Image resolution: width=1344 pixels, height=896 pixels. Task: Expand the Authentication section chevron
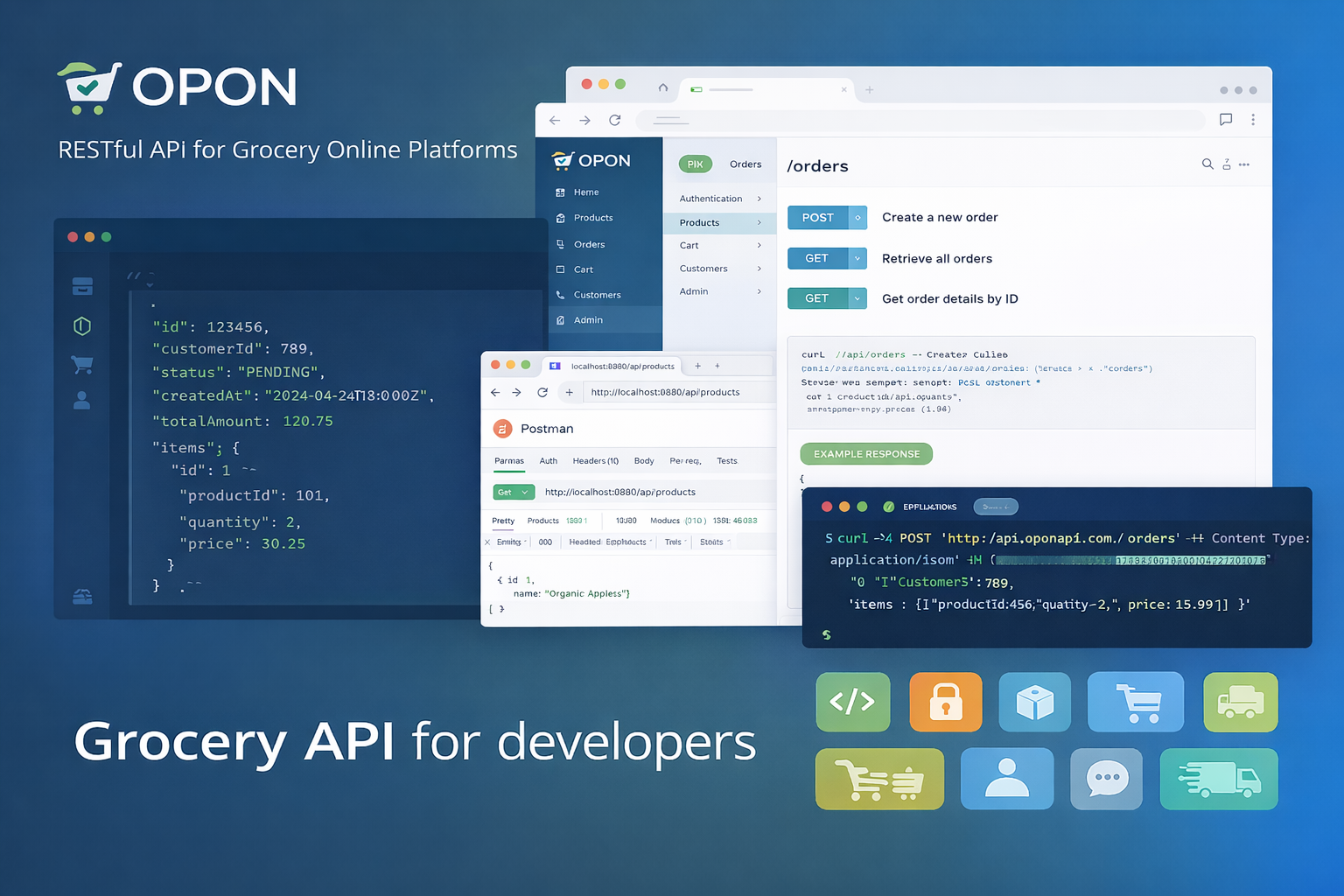click(759, 199)
